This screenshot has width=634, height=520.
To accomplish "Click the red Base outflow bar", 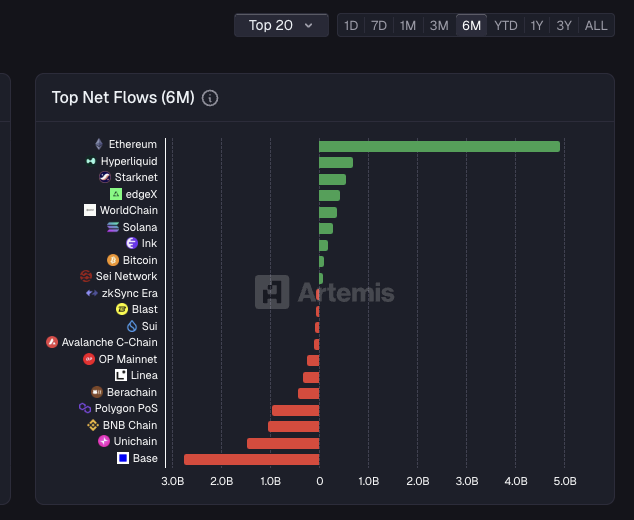I will 251,459.
